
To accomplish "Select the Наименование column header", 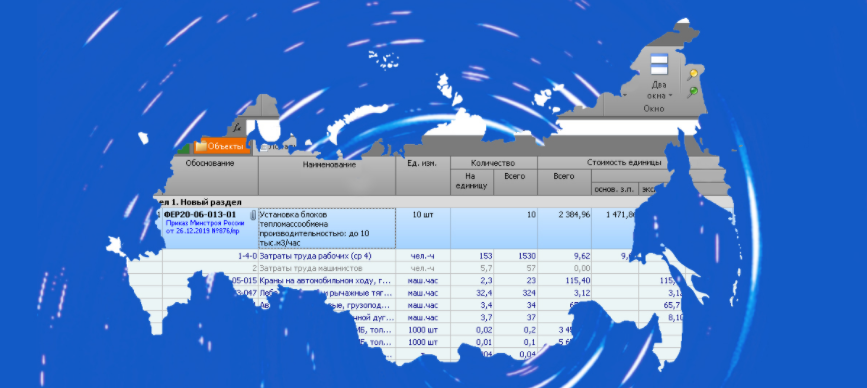I will pyautogui.click(x=329, y=164).
